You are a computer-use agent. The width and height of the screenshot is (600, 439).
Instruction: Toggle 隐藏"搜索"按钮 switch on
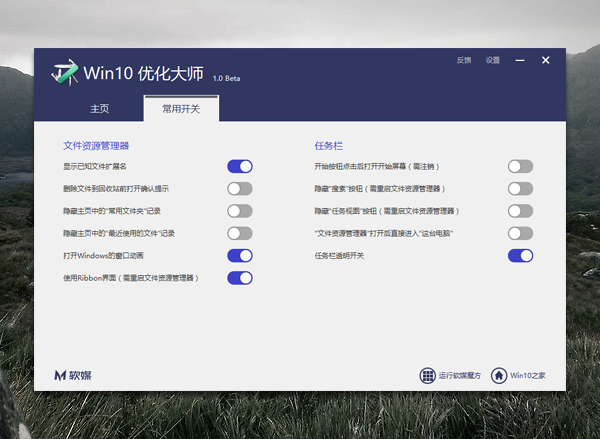[520, 188]
